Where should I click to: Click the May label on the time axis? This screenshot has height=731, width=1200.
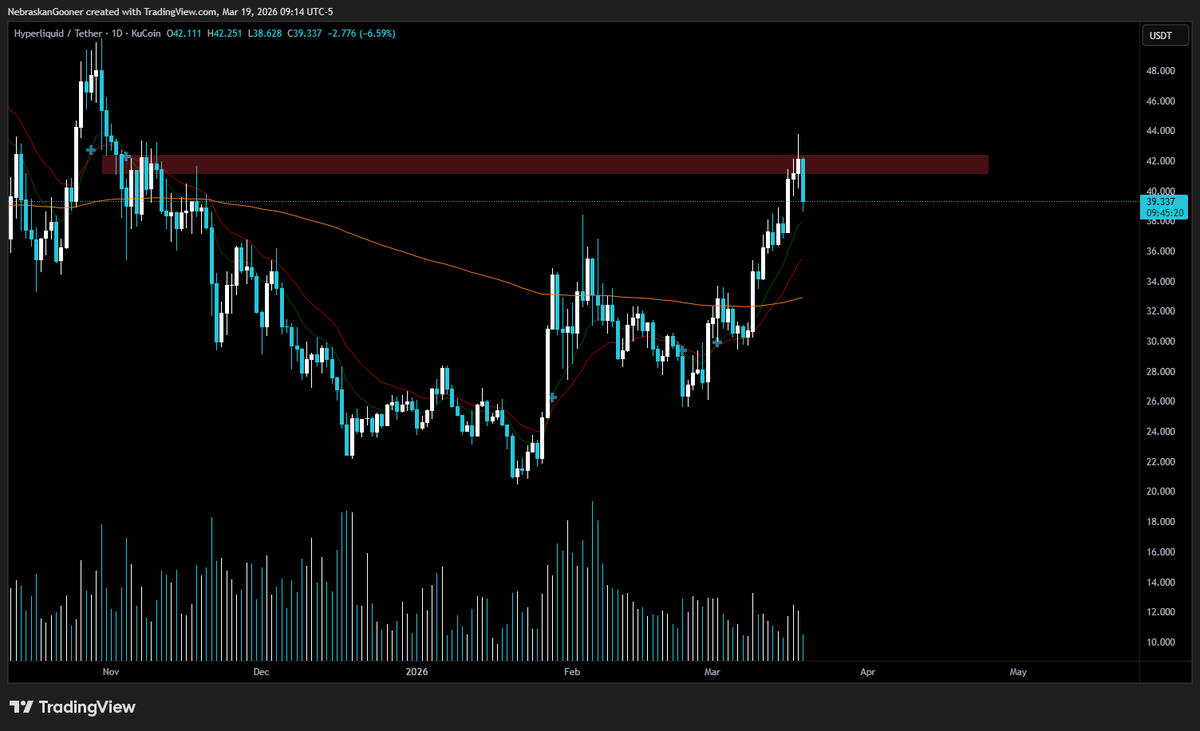[1018, 673]
